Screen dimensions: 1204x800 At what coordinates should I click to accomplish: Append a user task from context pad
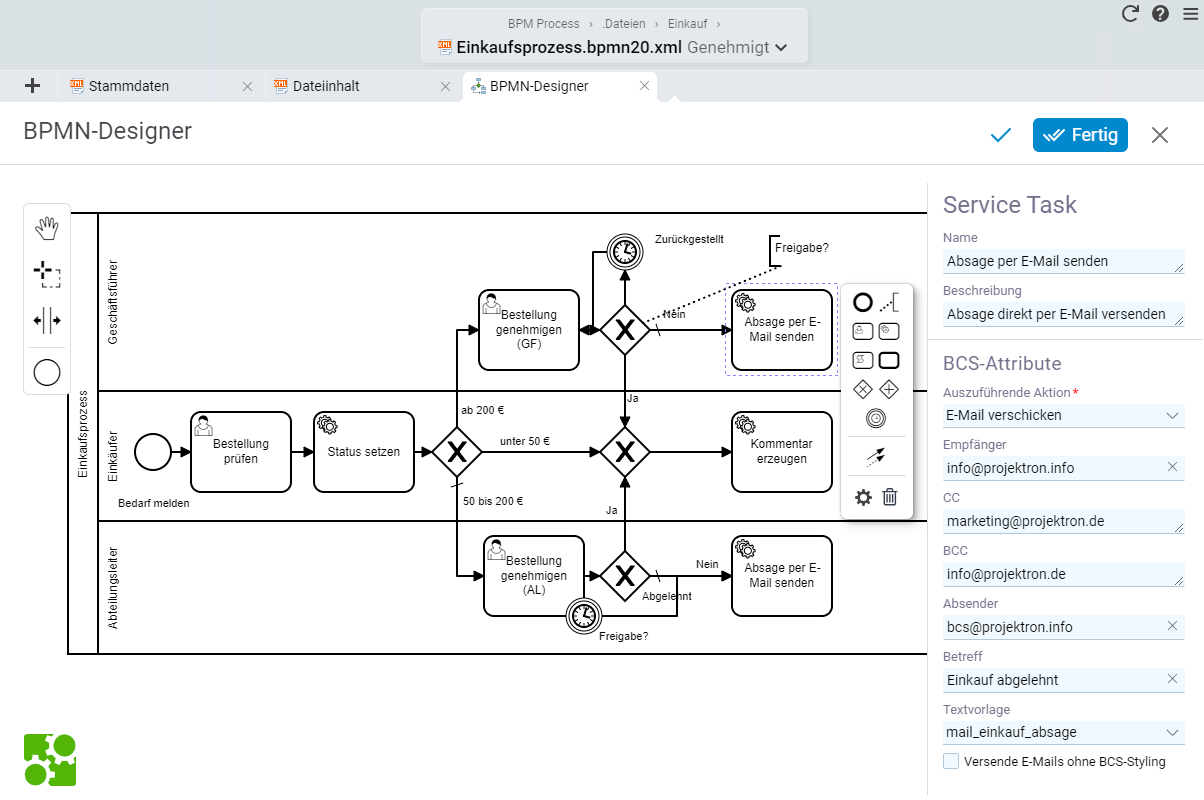863,331
